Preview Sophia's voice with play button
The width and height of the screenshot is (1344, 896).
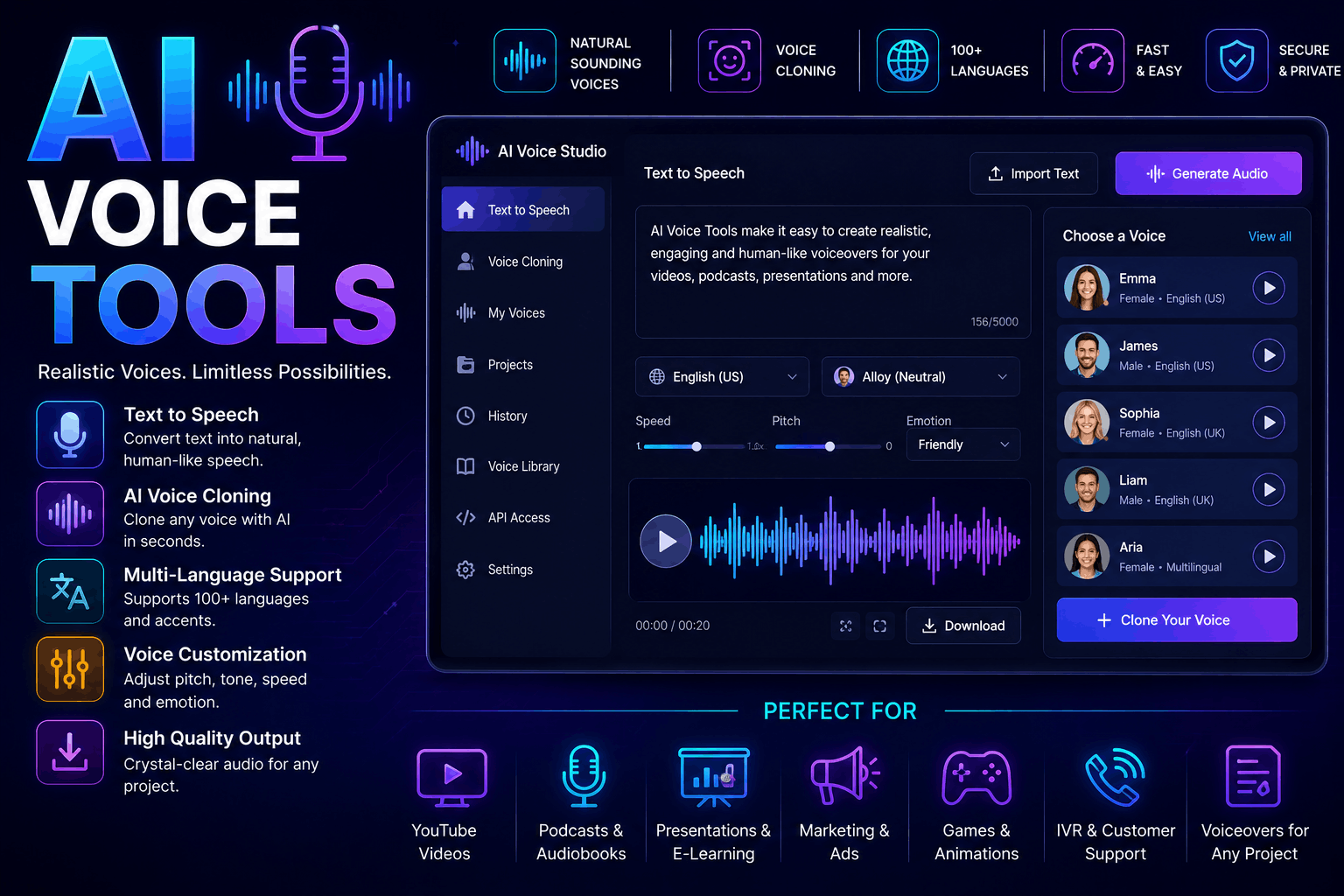tap(1269, 423)
